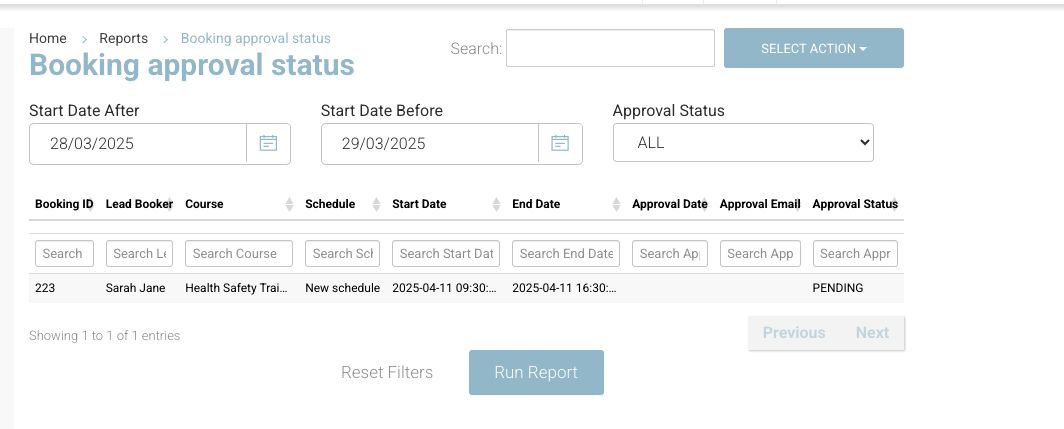This screenshot has width=1064, height=429.
Task: Click the Next pagination button
Action: click(x=871, y=333)
